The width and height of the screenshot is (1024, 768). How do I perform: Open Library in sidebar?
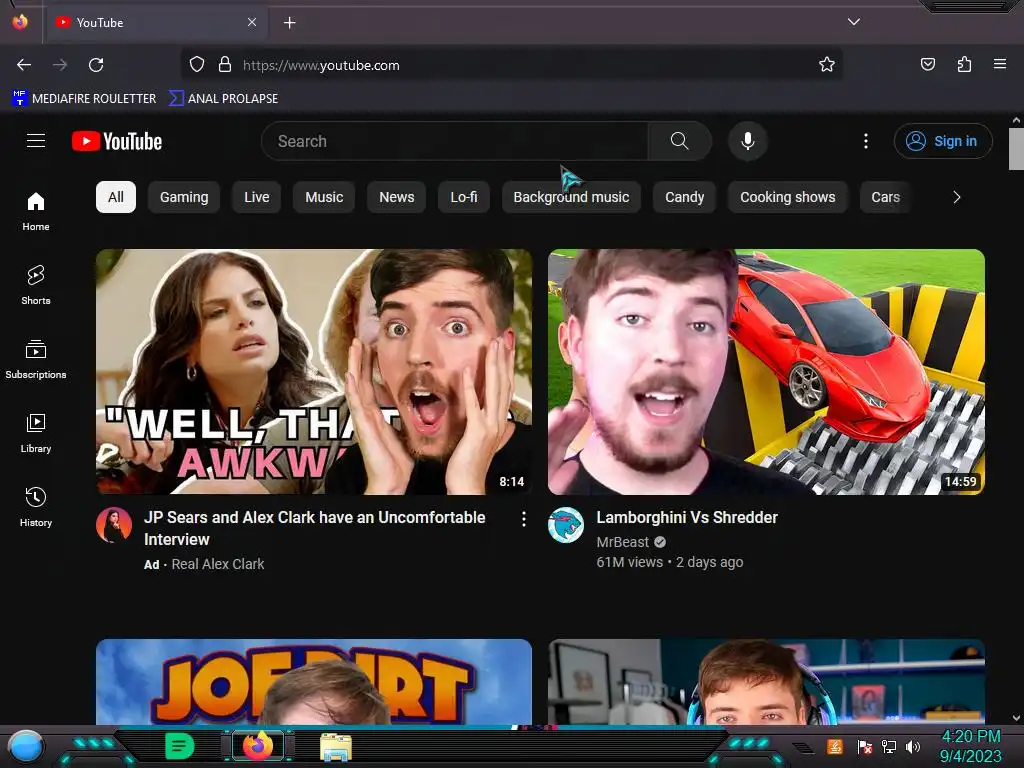(x=36, y=433)
